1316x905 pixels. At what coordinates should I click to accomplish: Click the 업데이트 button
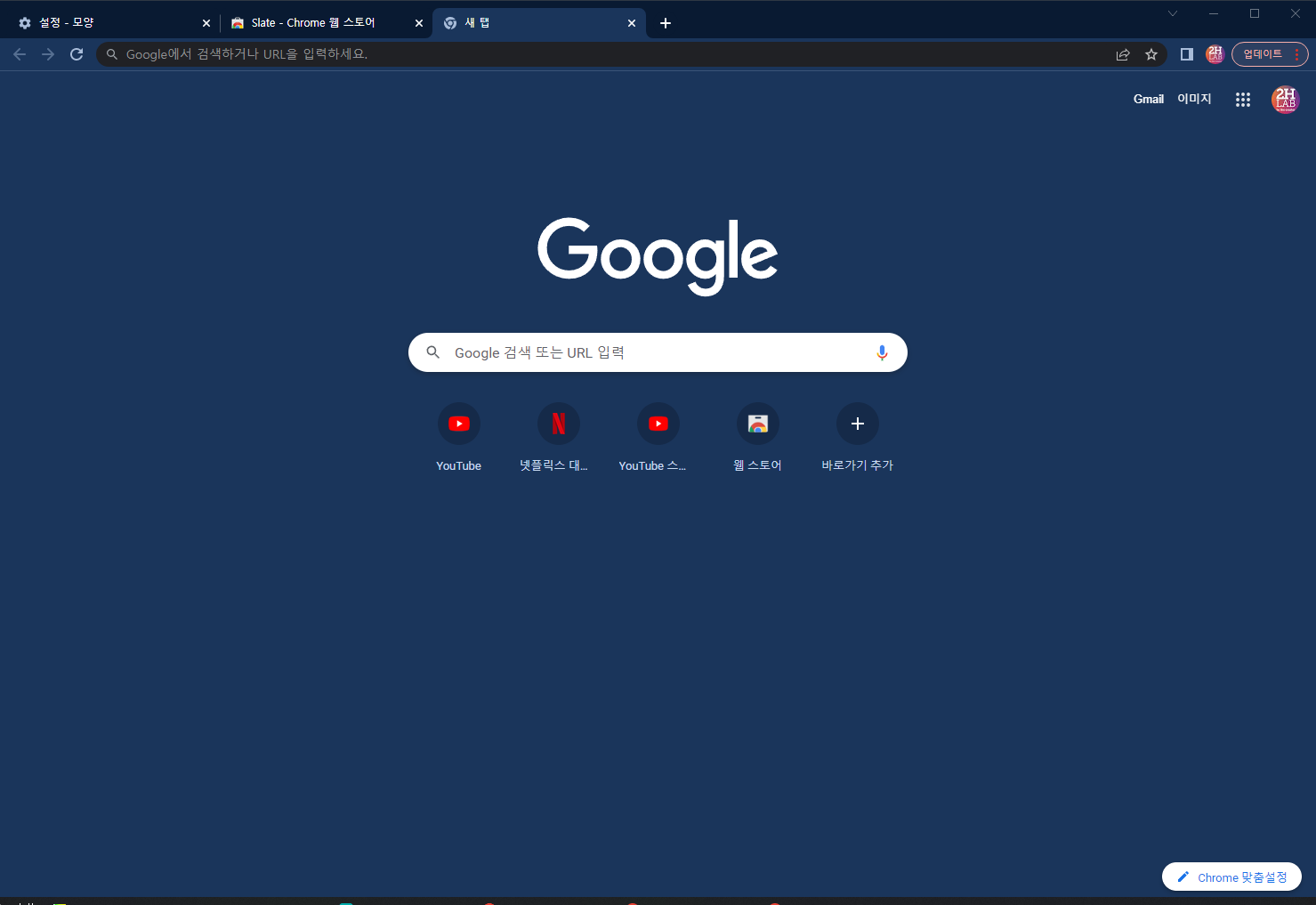click(x=1270, y=54)
